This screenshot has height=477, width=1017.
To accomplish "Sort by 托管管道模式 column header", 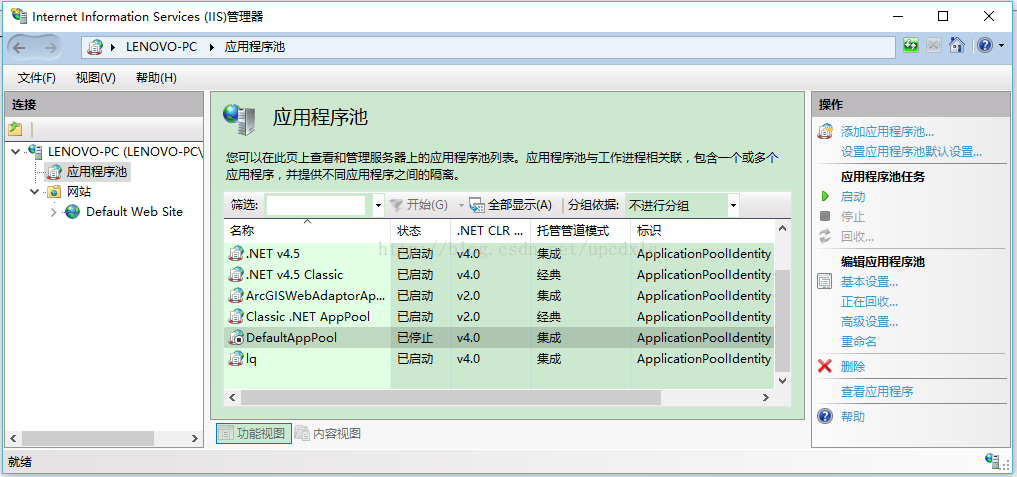I will click(x=581, y=230).
